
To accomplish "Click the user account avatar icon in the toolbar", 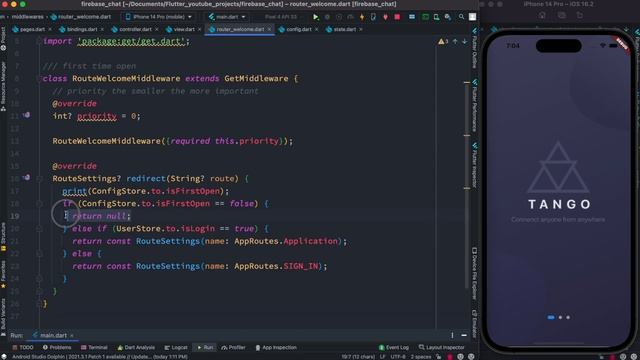I will pos(472,17).
